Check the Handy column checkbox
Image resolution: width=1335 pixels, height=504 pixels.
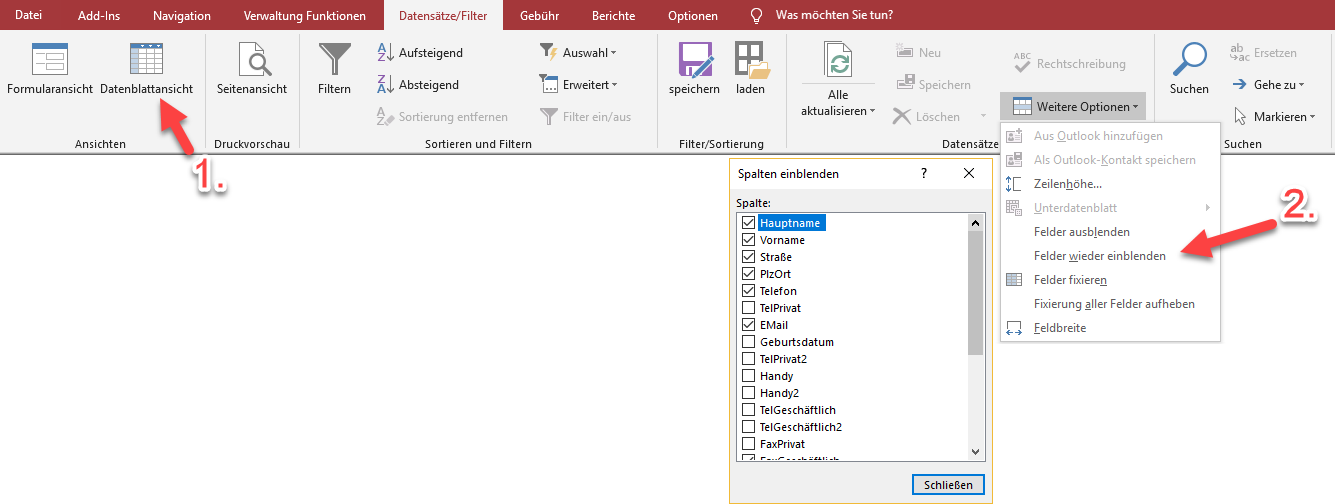[748, 376]
